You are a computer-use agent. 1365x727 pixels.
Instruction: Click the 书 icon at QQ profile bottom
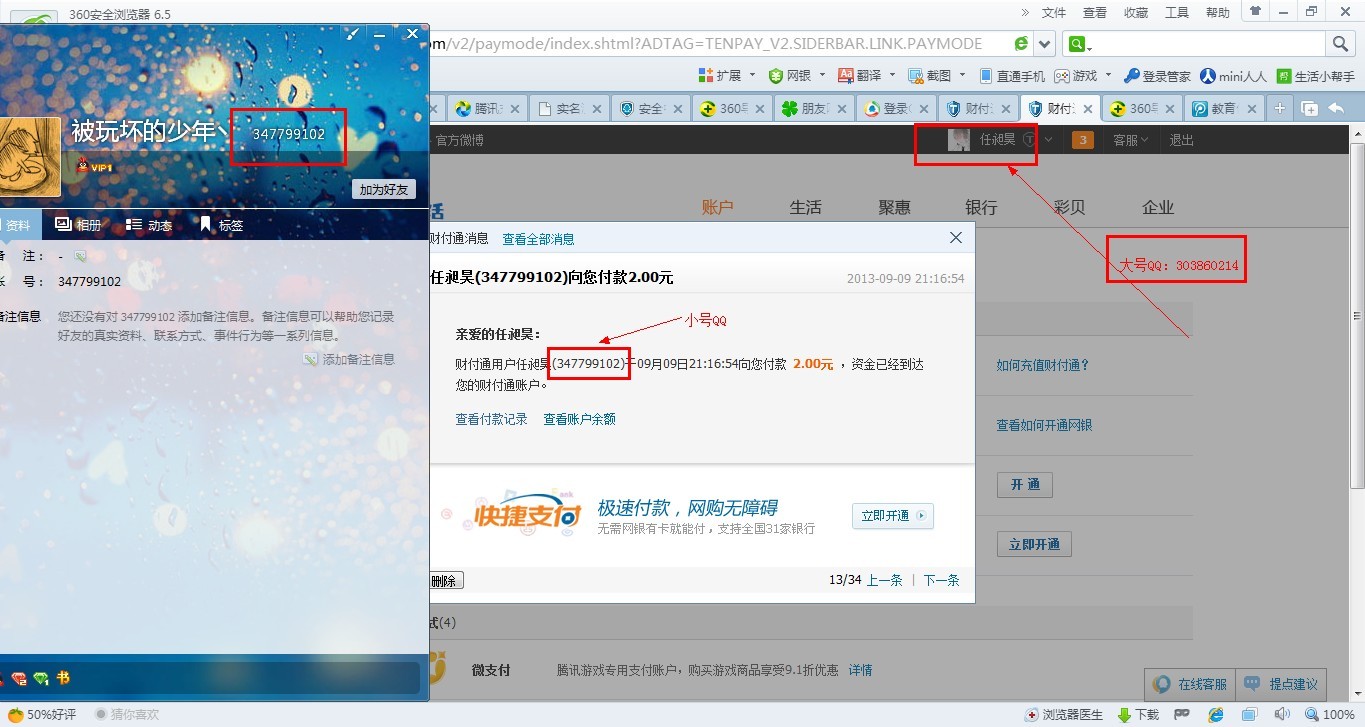click(63, 678)
